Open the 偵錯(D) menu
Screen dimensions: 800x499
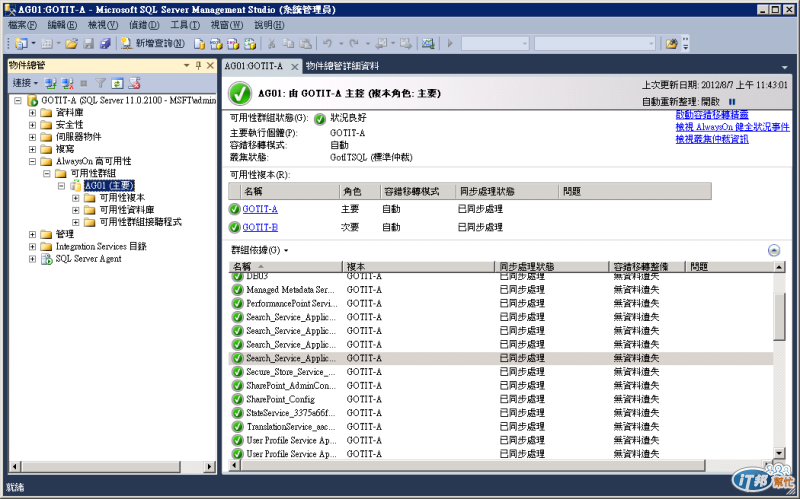(144, 25)
